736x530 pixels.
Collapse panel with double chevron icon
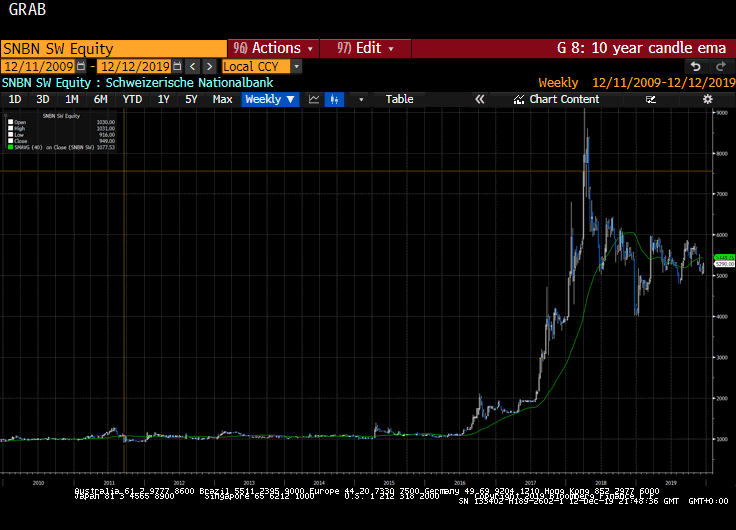(479, 100)
